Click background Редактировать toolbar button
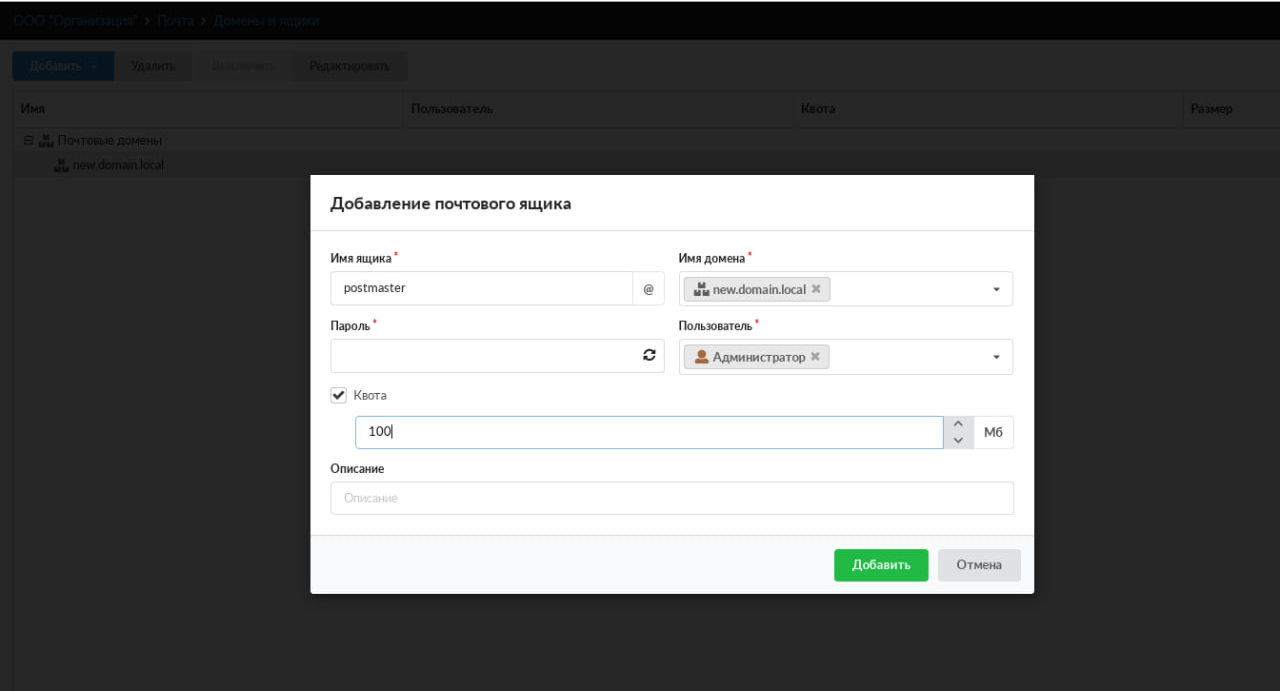 [x=350, y=66]
